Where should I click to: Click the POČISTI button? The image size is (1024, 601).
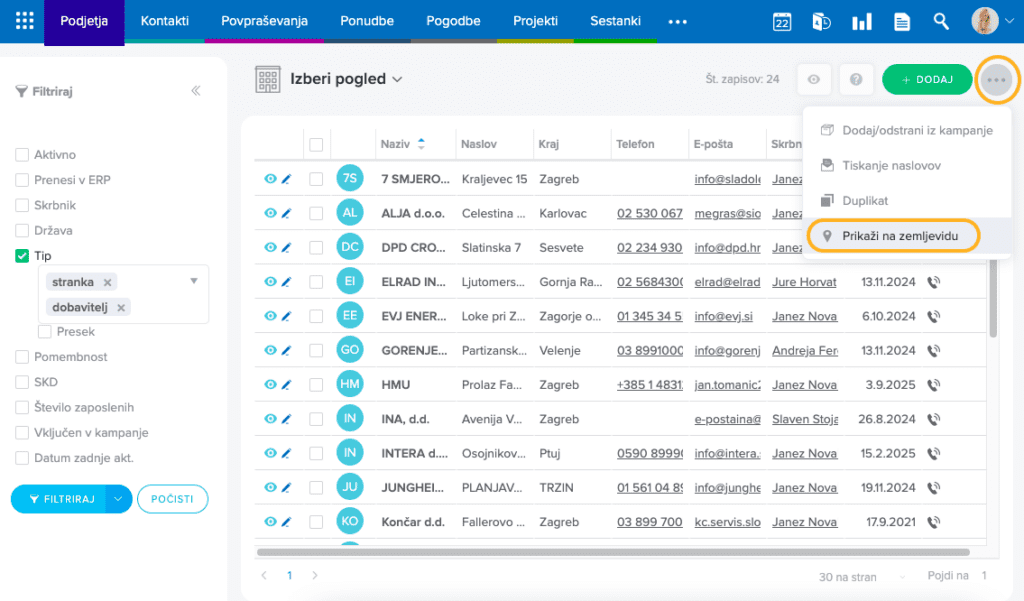coord(172,498)
